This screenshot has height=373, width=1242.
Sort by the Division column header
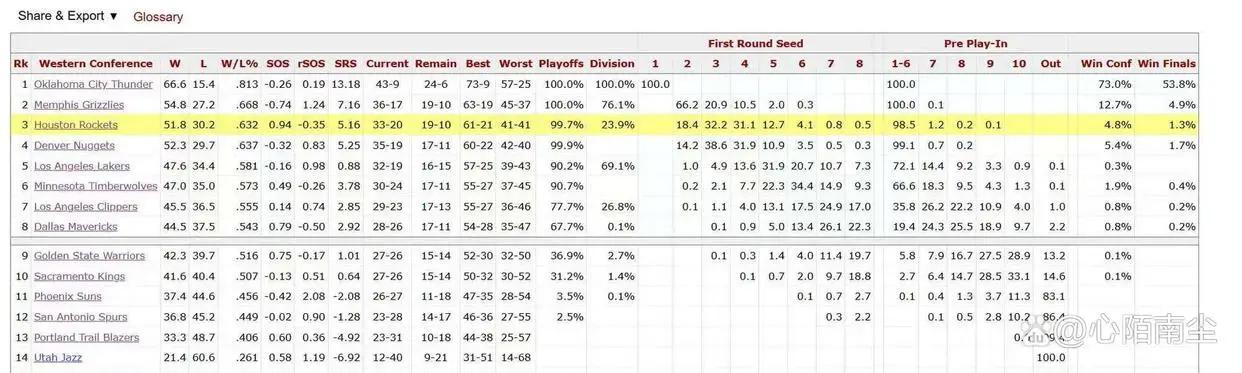612,64
